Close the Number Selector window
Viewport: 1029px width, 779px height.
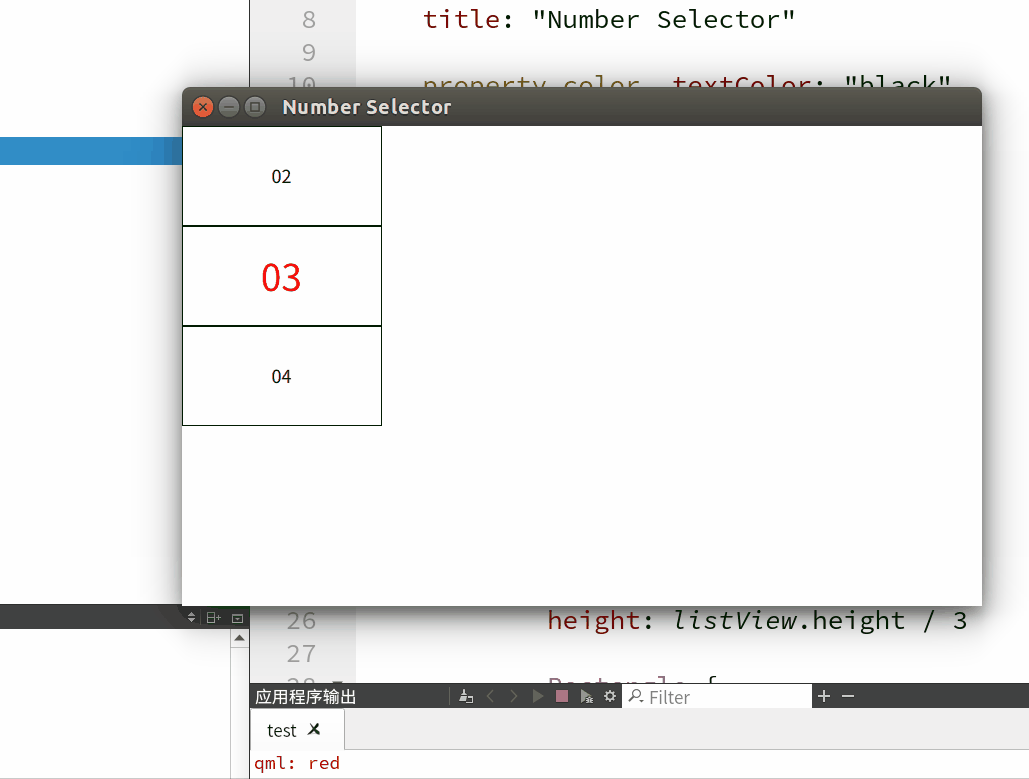coord(203,107)
